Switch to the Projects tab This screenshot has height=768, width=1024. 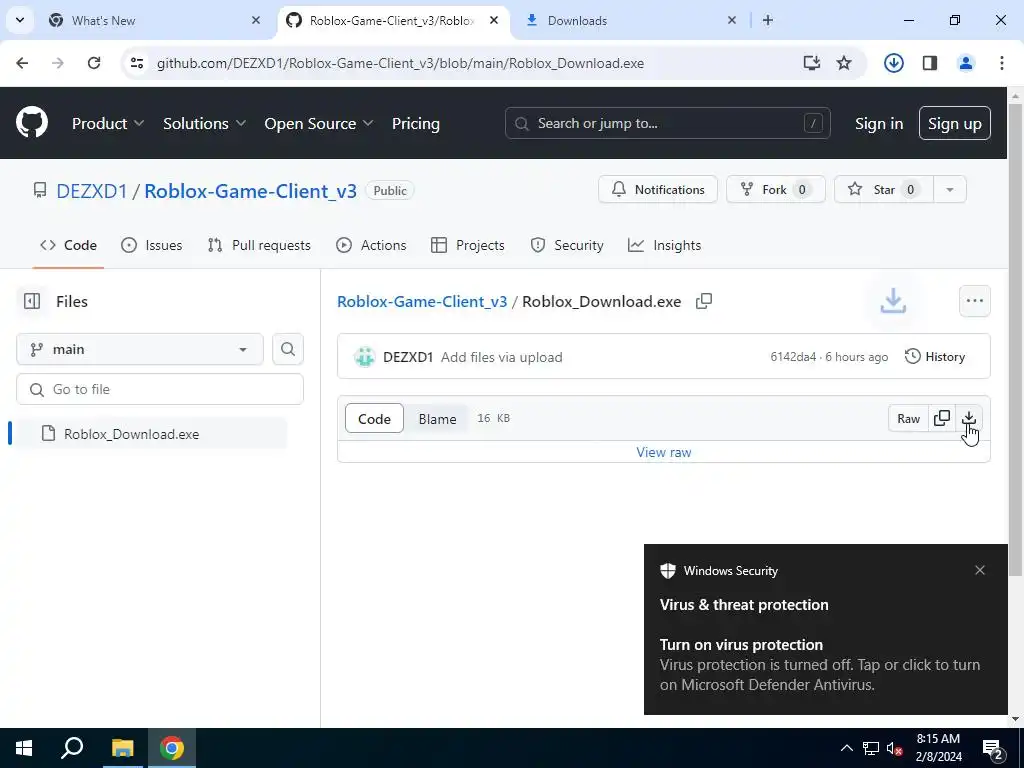(x=468, y=246)
